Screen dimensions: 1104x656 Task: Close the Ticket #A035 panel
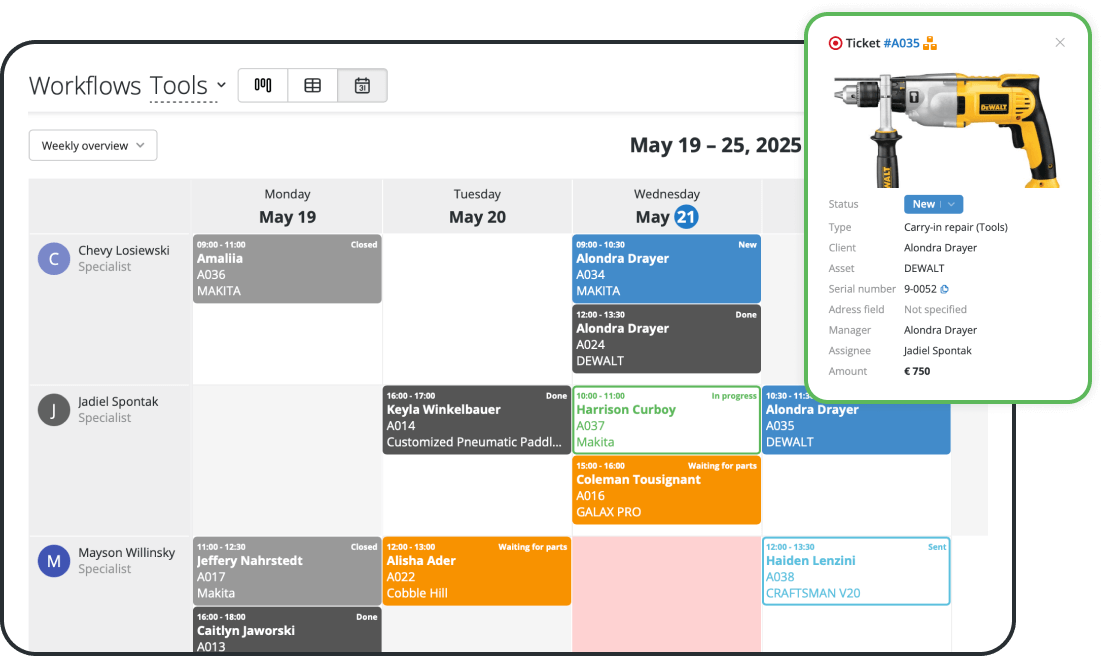[1060, 42]
